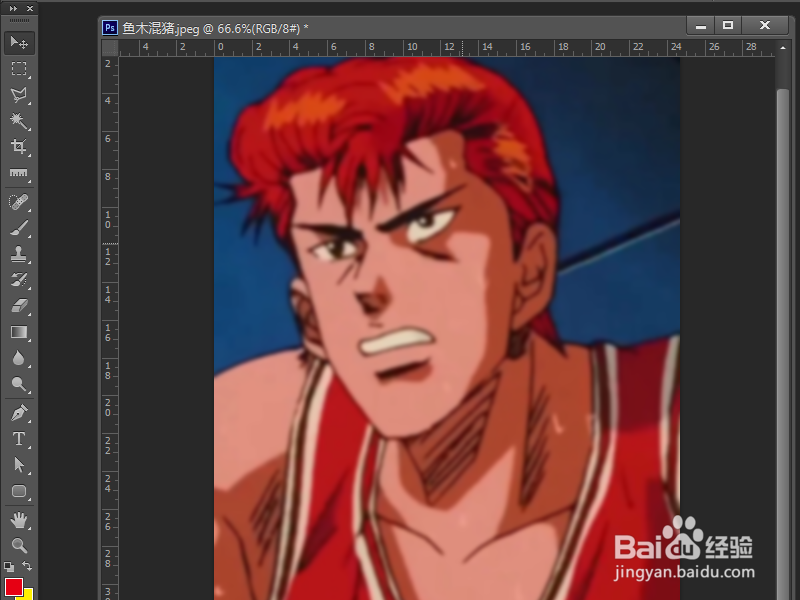Select the Move tool
The image size is (800, 600).
pos(19,42)
